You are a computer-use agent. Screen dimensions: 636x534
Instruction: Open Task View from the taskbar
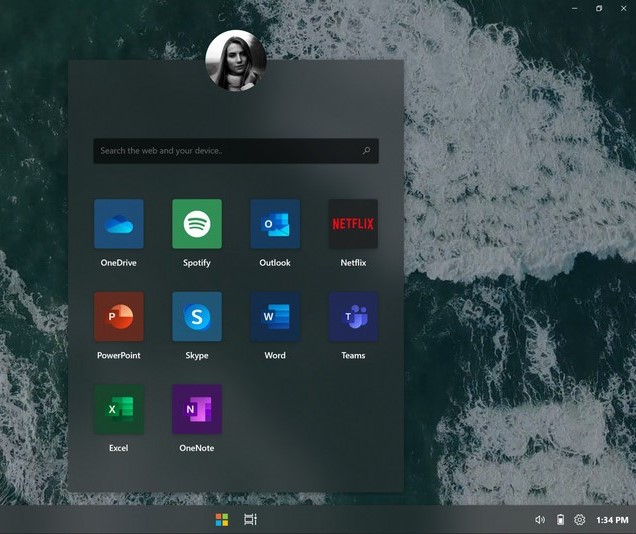[250, 520]
